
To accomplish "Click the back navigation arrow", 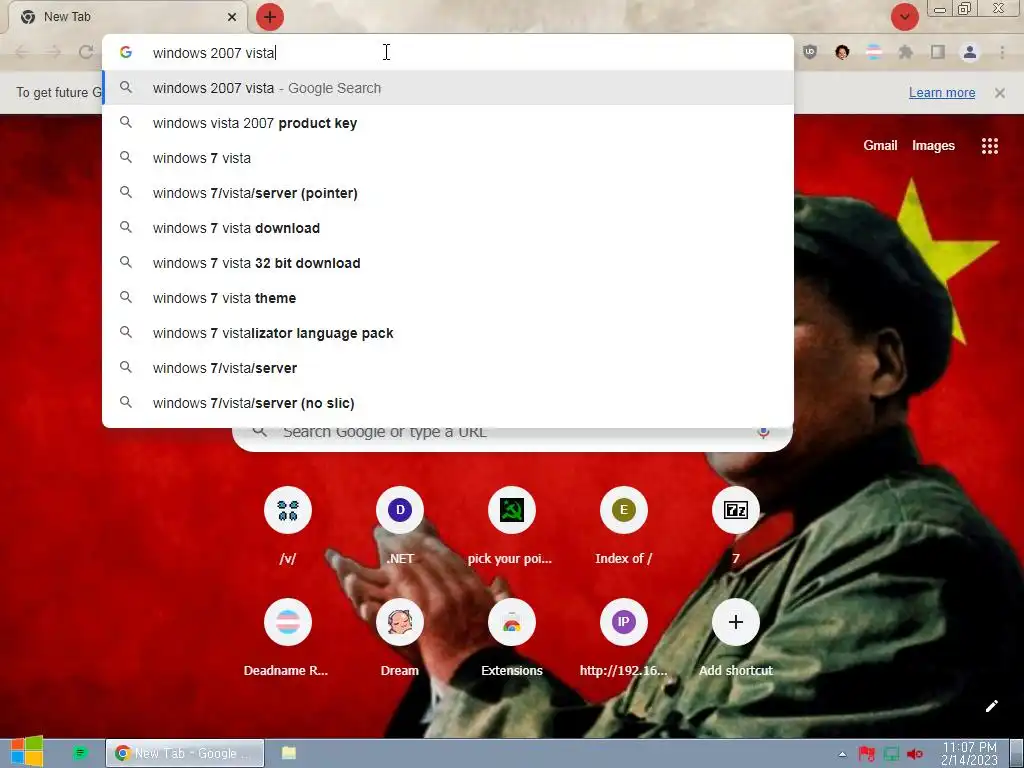I will (x=22, y=52).
